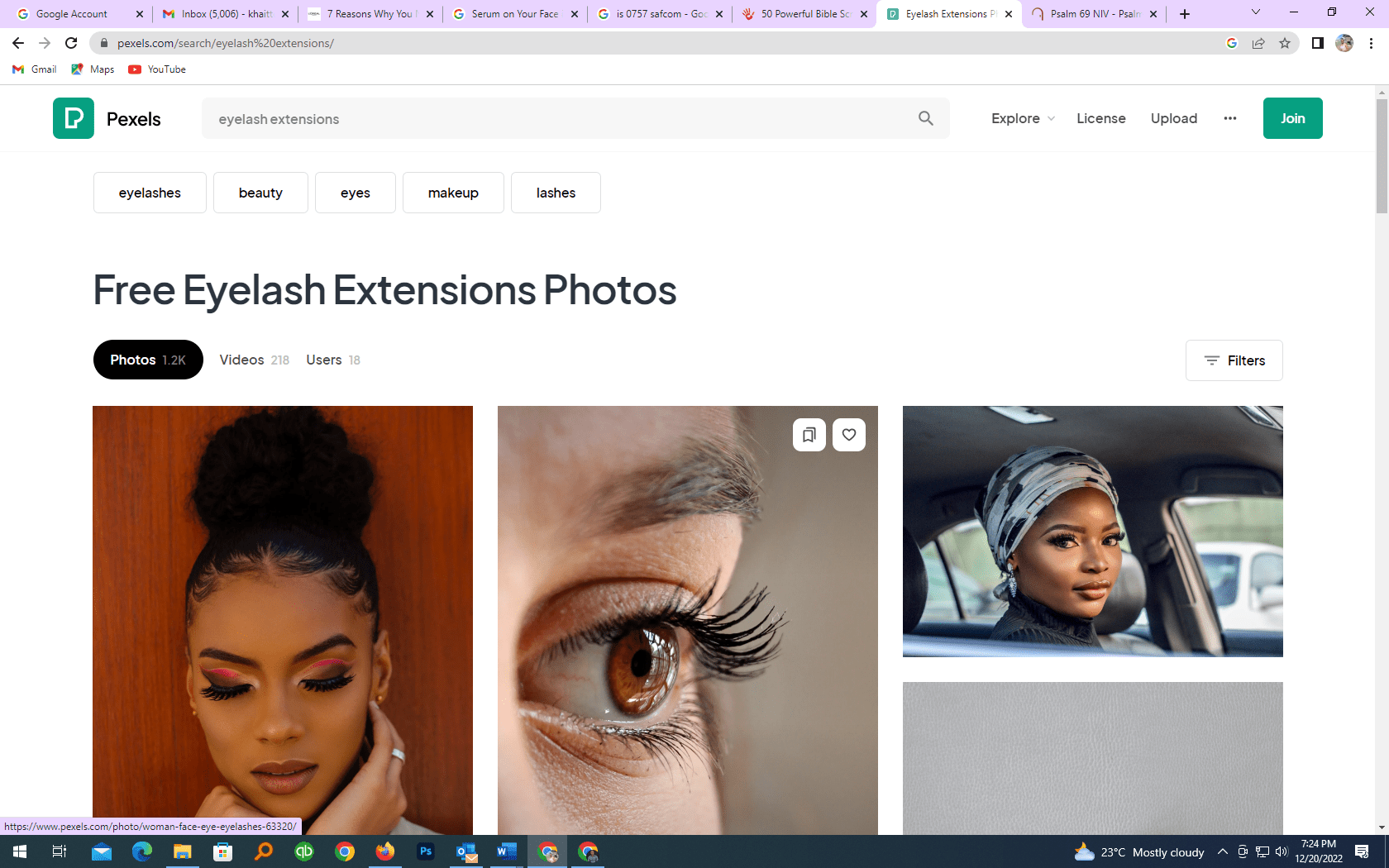Switch to the Users tab
Viewport: 1389px width, 868px height.
click(332, 360)
